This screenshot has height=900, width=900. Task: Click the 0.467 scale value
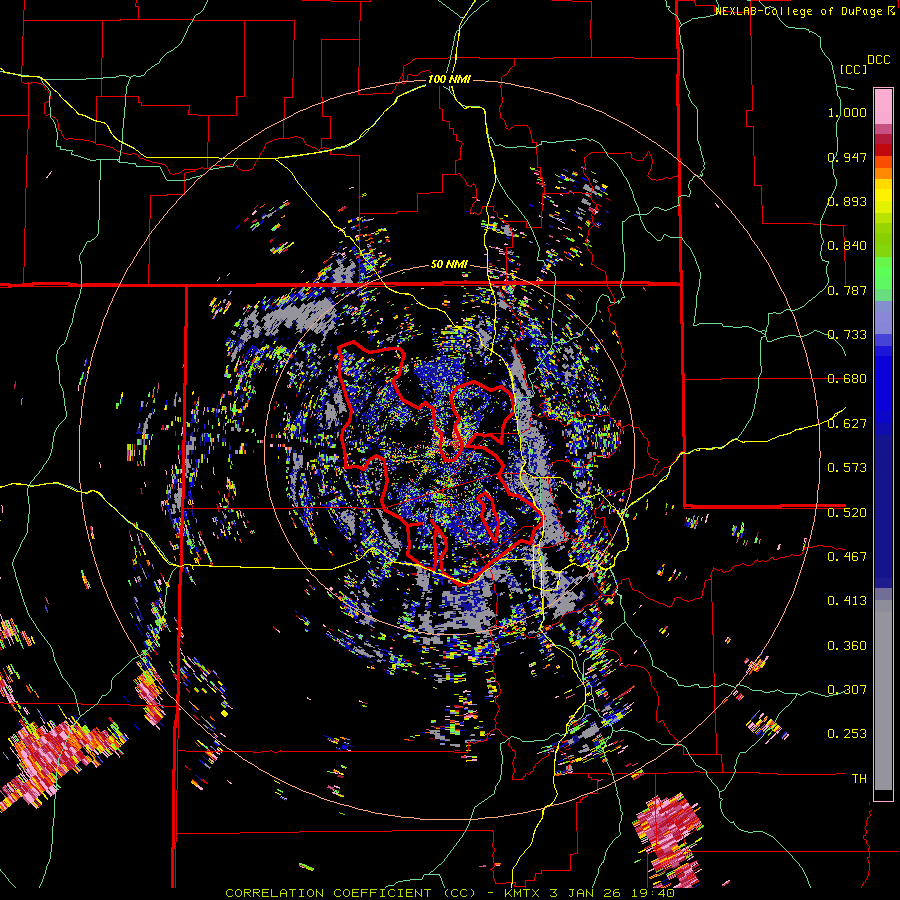pos(847,557)
